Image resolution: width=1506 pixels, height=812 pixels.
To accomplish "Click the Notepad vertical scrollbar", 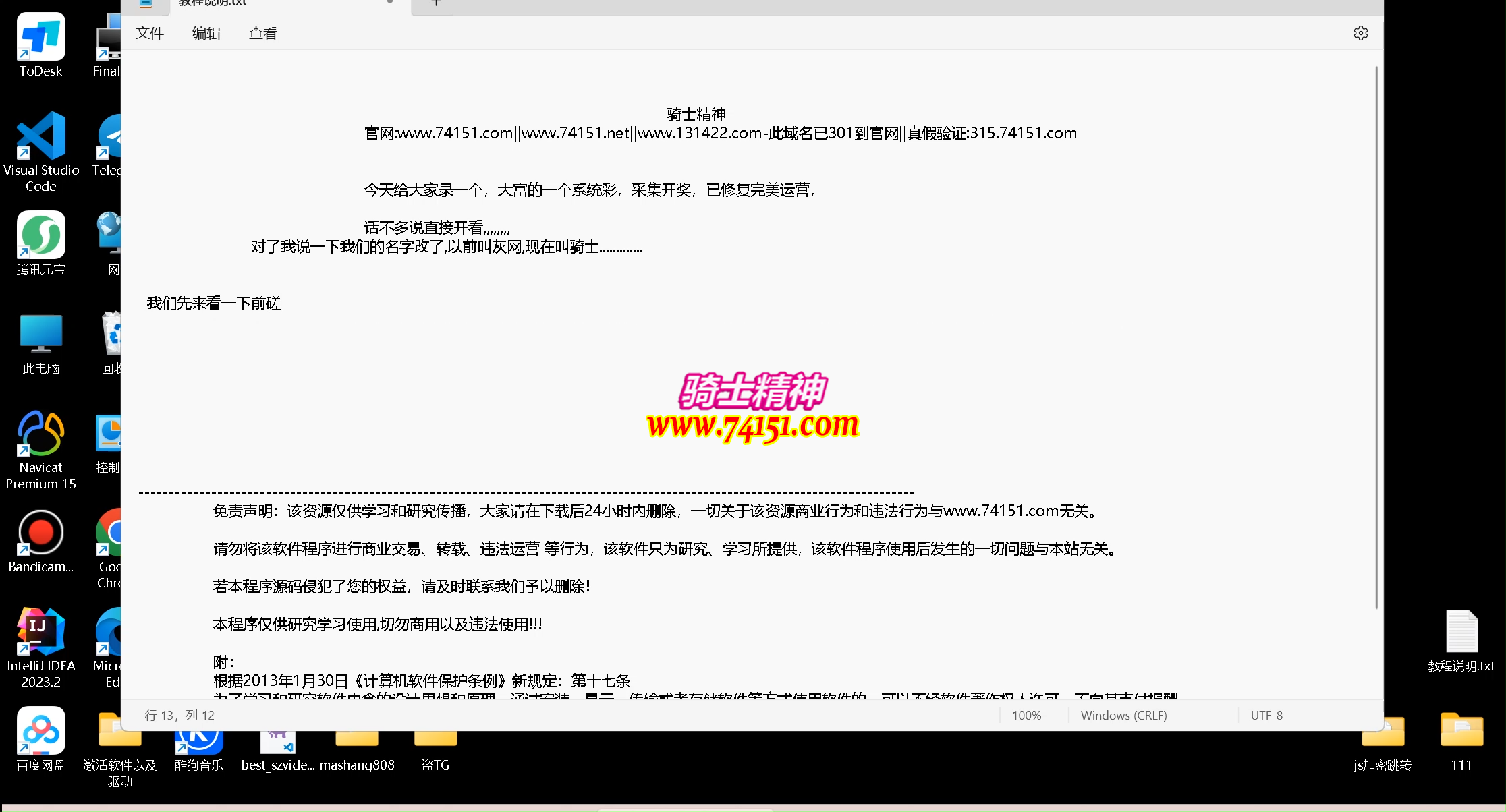I will (x=1376, y=337).
